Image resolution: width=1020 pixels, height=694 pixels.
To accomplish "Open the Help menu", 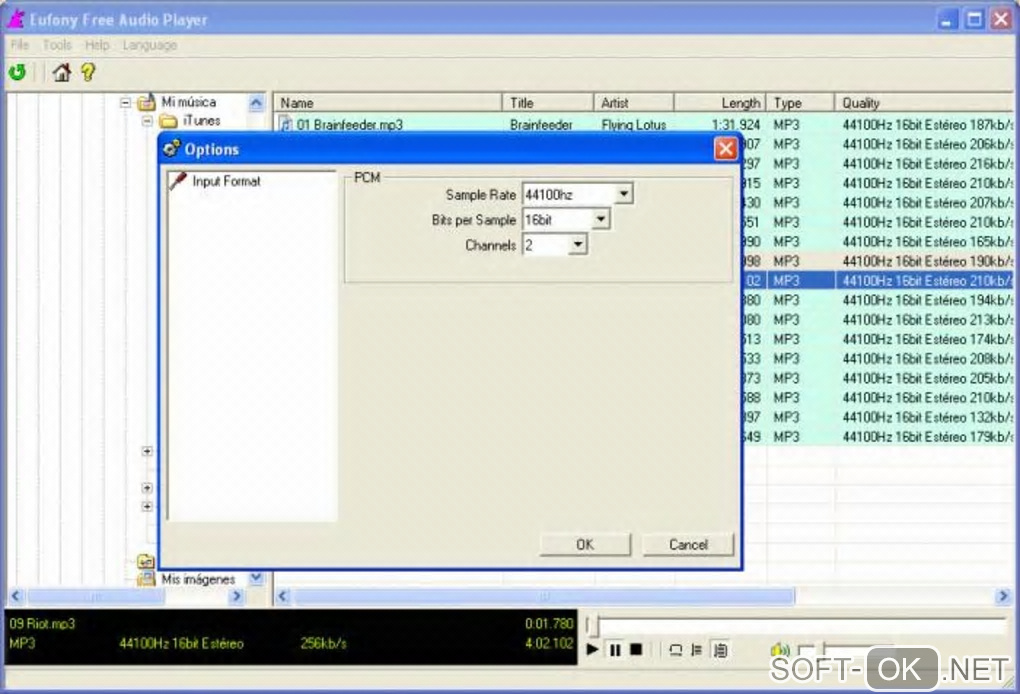I will pyautogui.click(x=97, y=45).
